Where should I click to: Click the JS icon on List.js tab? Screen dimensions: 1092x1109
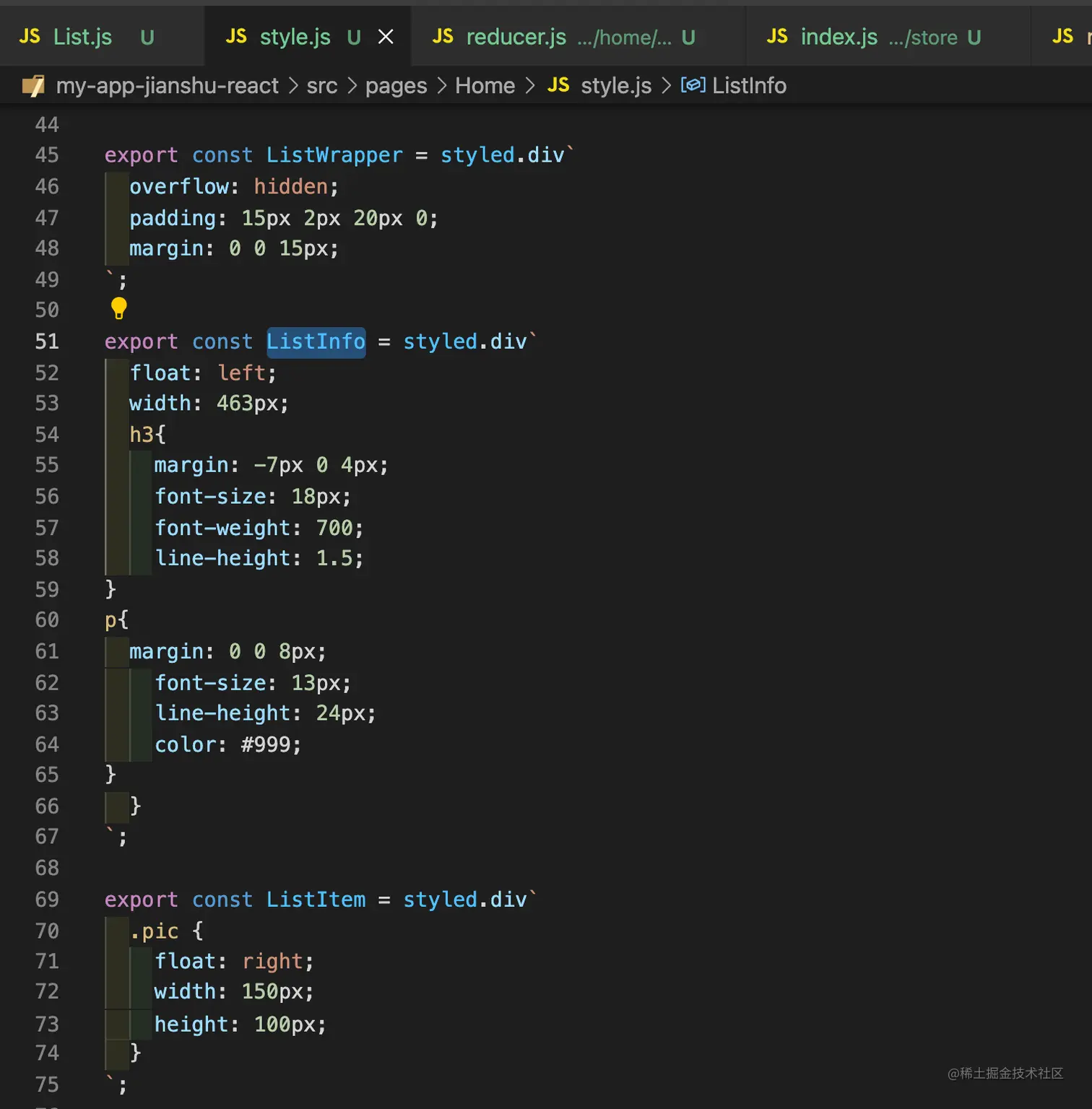click(x=30, y=36)
